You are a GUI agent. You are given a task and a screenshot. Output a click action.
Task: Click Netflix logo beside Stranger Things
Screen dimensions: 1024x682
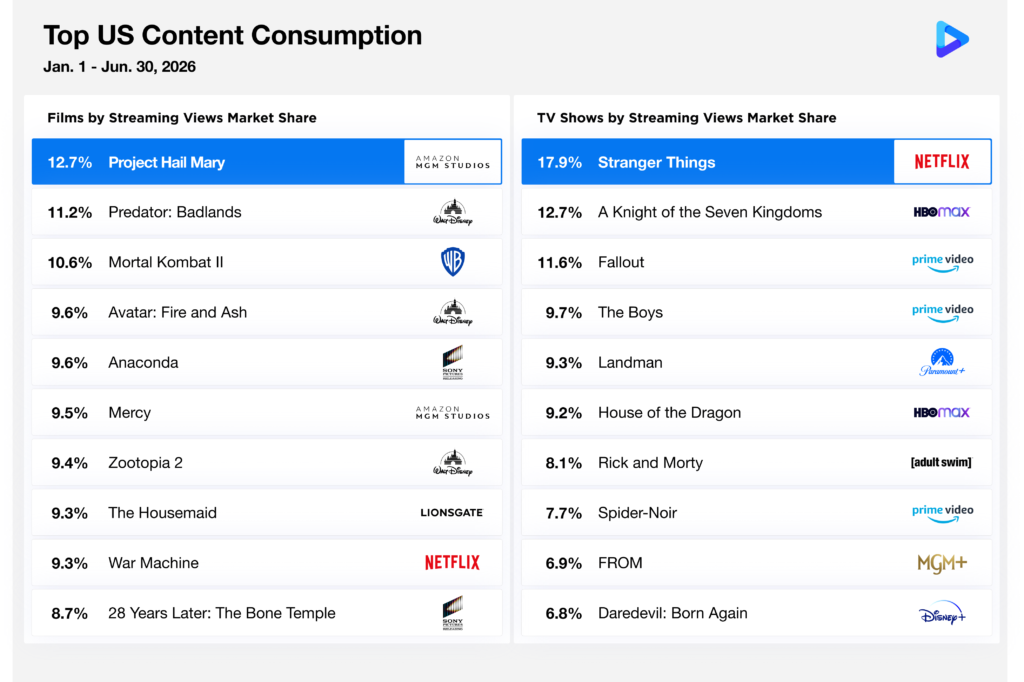click(x=942, y=161)
